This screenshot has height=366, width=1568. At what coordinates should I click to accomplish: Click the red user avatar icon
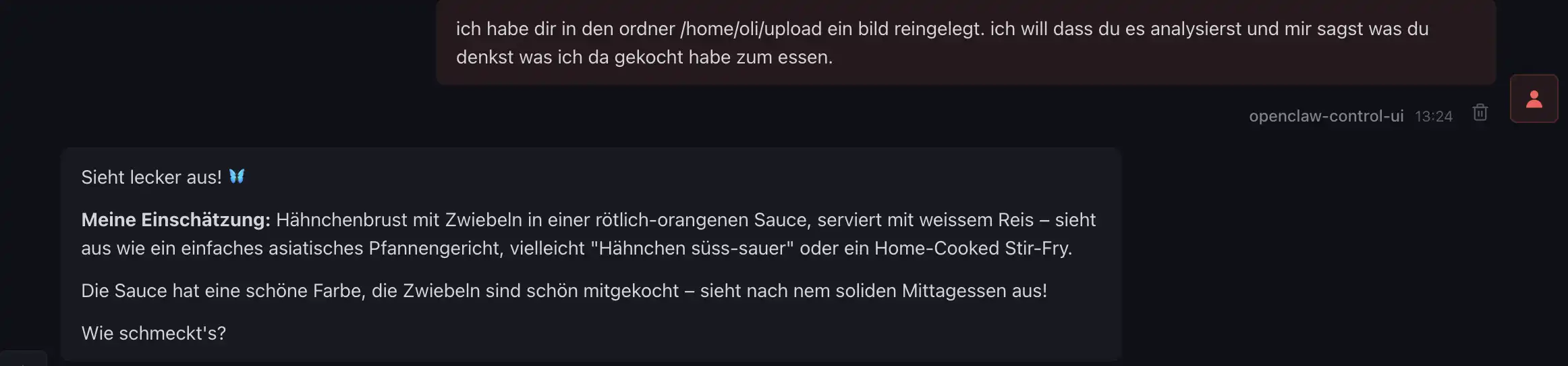point(1534,99)
